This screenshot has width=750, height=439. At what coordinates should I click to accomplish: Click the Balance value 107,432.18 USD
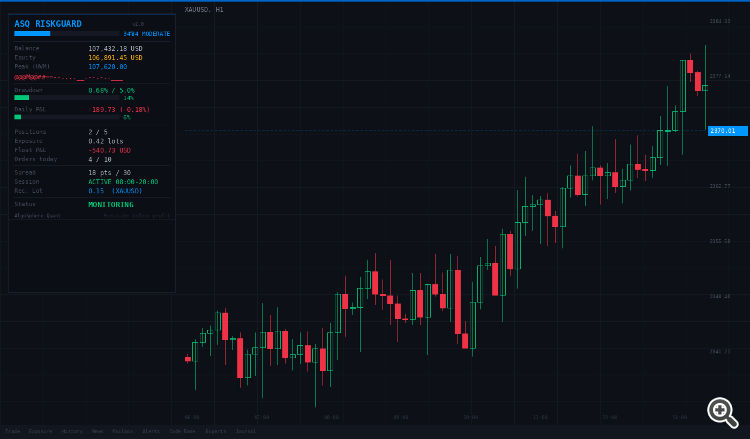point(115,48)
